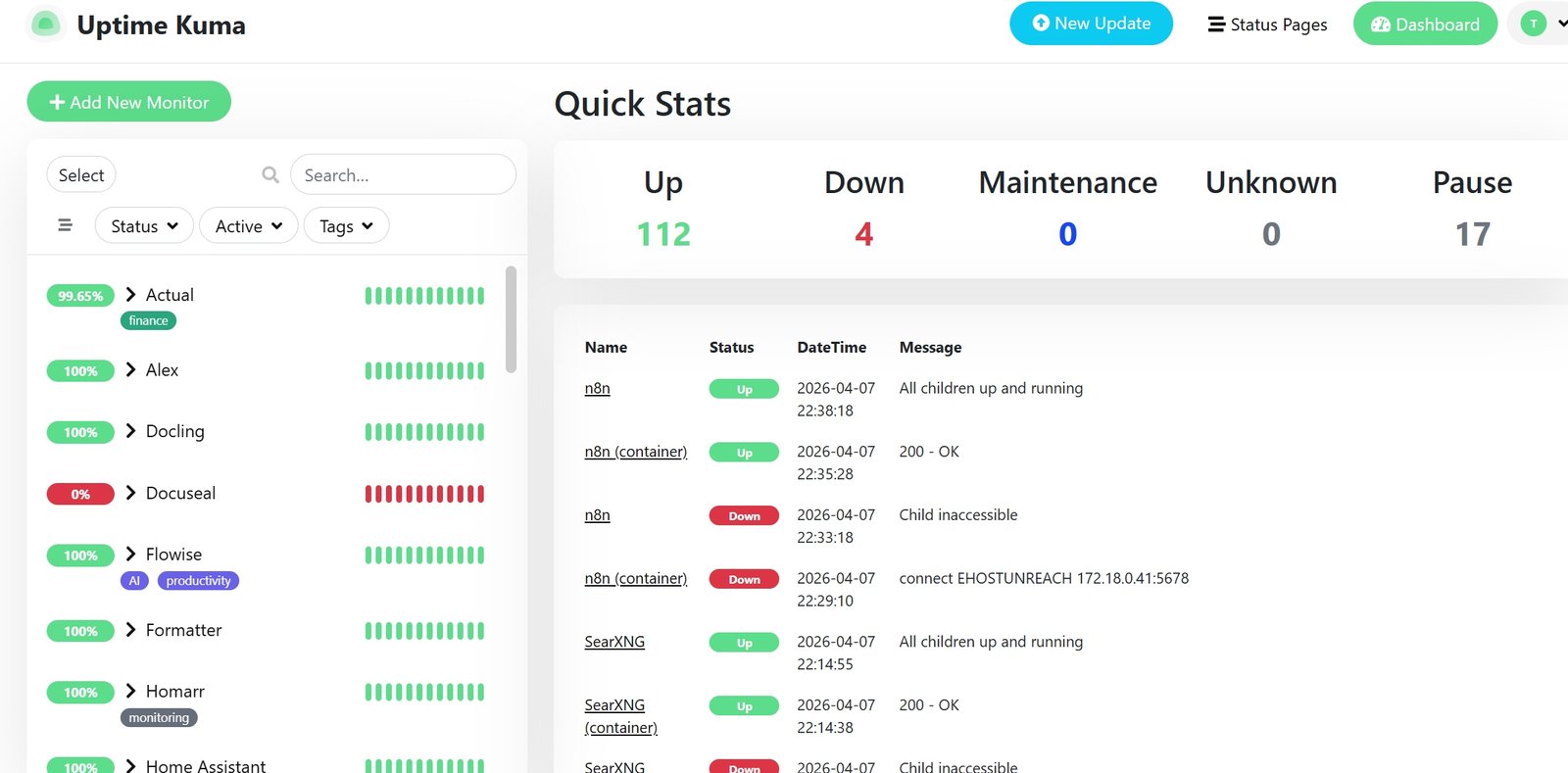Click the EHOSTUNREACH error message
Screen dimensions: 1568x773
point(1044,578)
